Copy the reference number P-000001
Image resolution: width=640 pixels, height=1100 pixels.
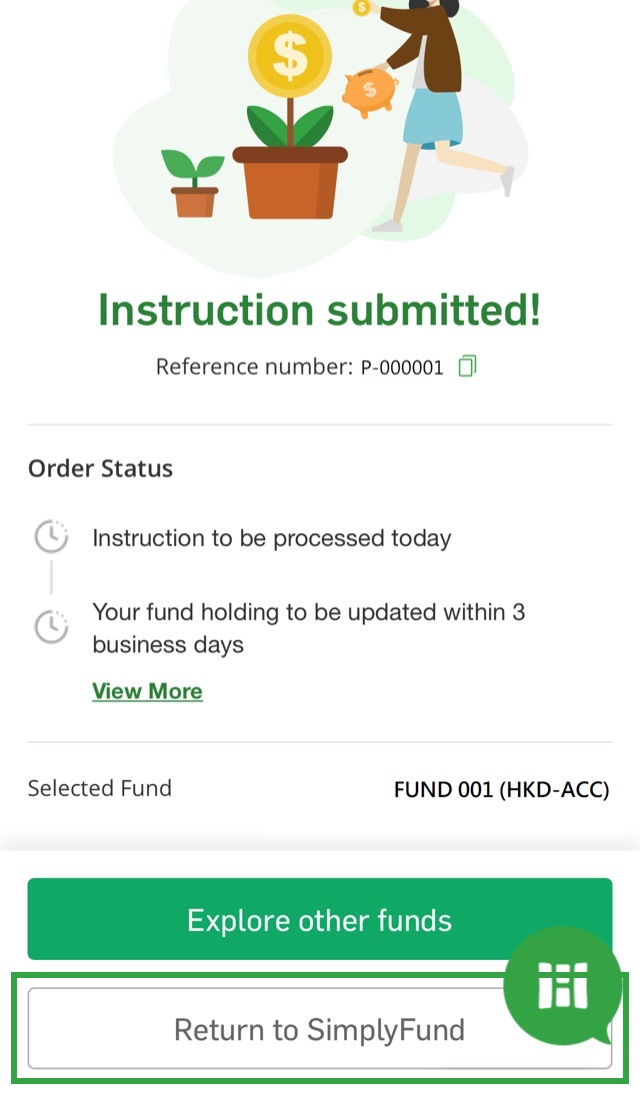468,366
